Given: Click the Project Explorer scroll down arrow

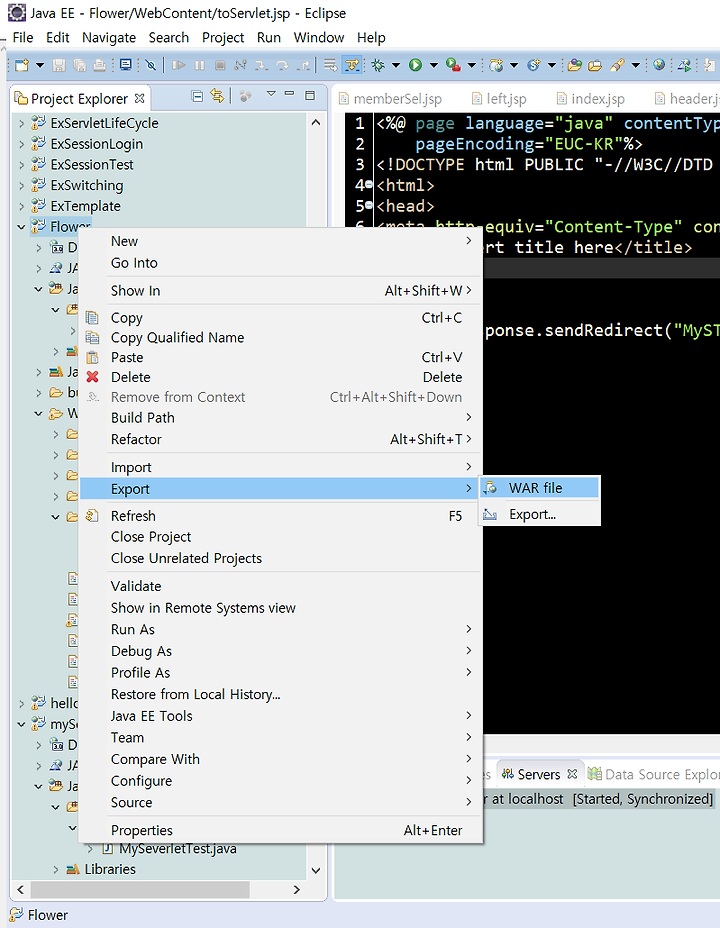Looking at the screenshot, I should pos(316,870).
